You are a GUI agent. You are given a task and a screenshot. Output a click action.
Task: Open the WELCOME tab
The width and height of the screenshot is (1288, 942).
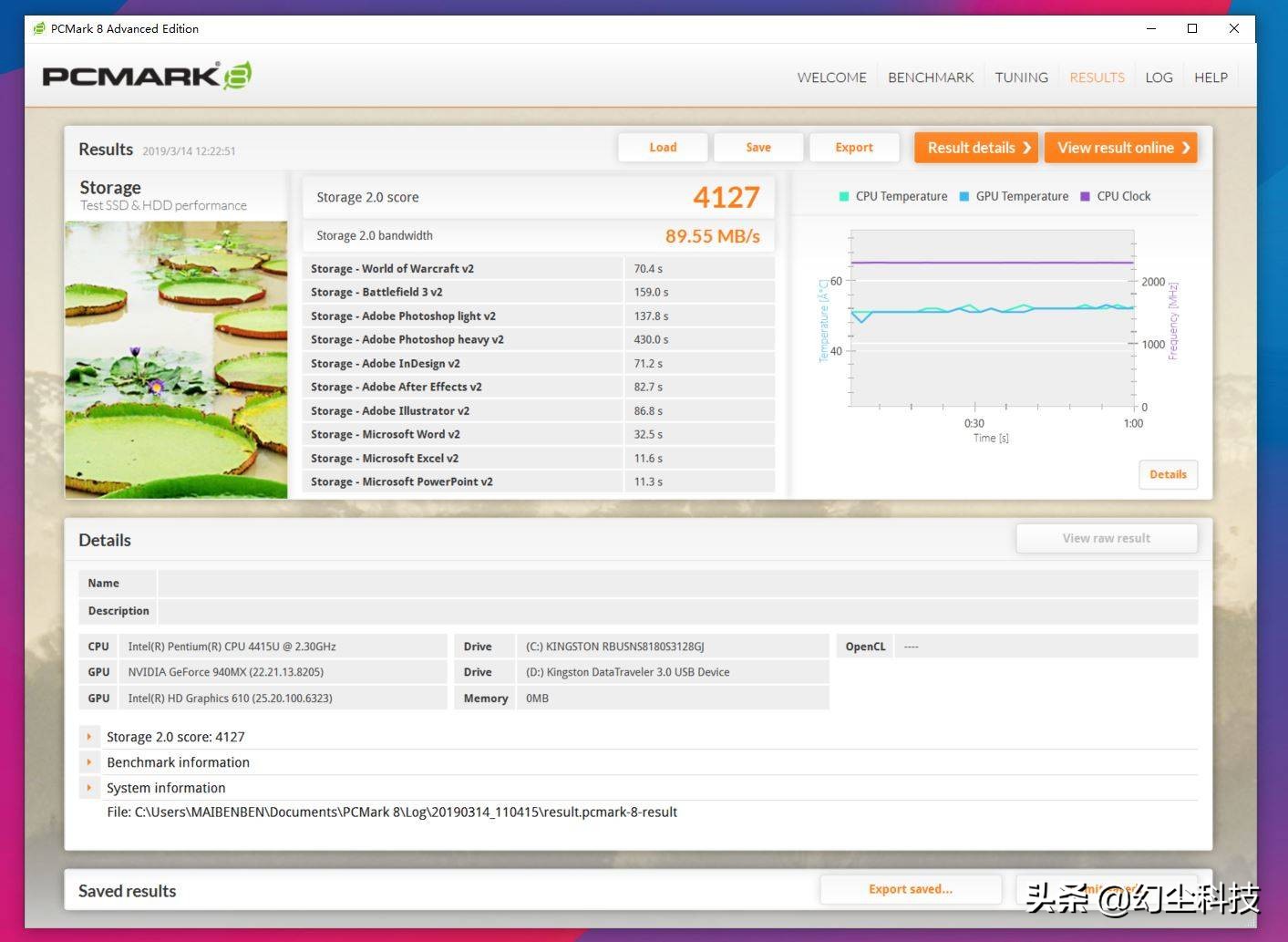[x=831, y=78]
